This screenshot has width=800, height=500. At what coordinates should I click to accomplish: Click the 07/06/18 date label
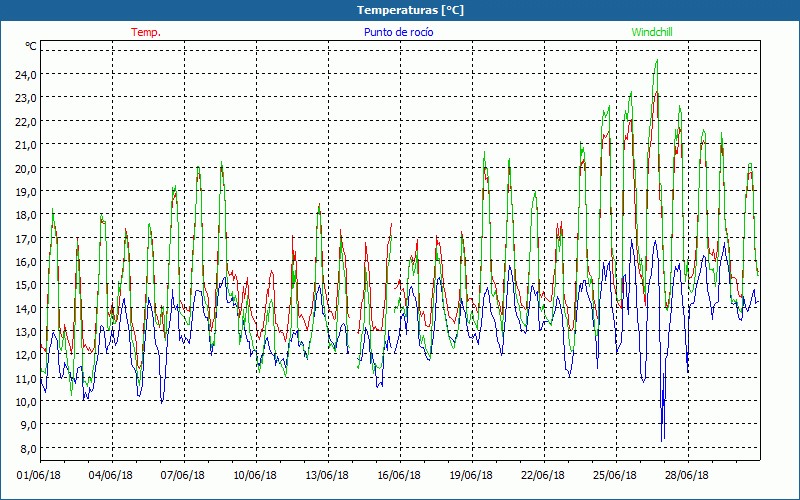pyautogui.click(x=183, y=475)
